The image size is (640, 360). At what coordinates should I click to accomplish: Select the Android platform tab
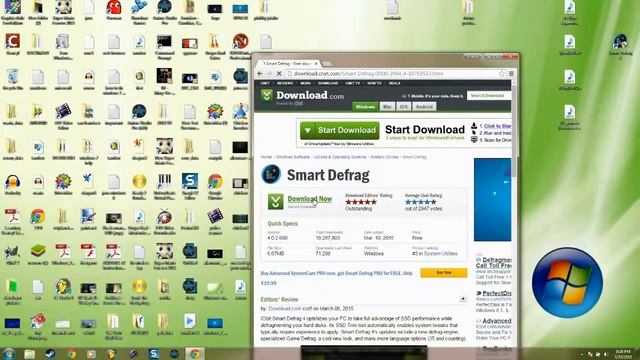coord(424,107)
